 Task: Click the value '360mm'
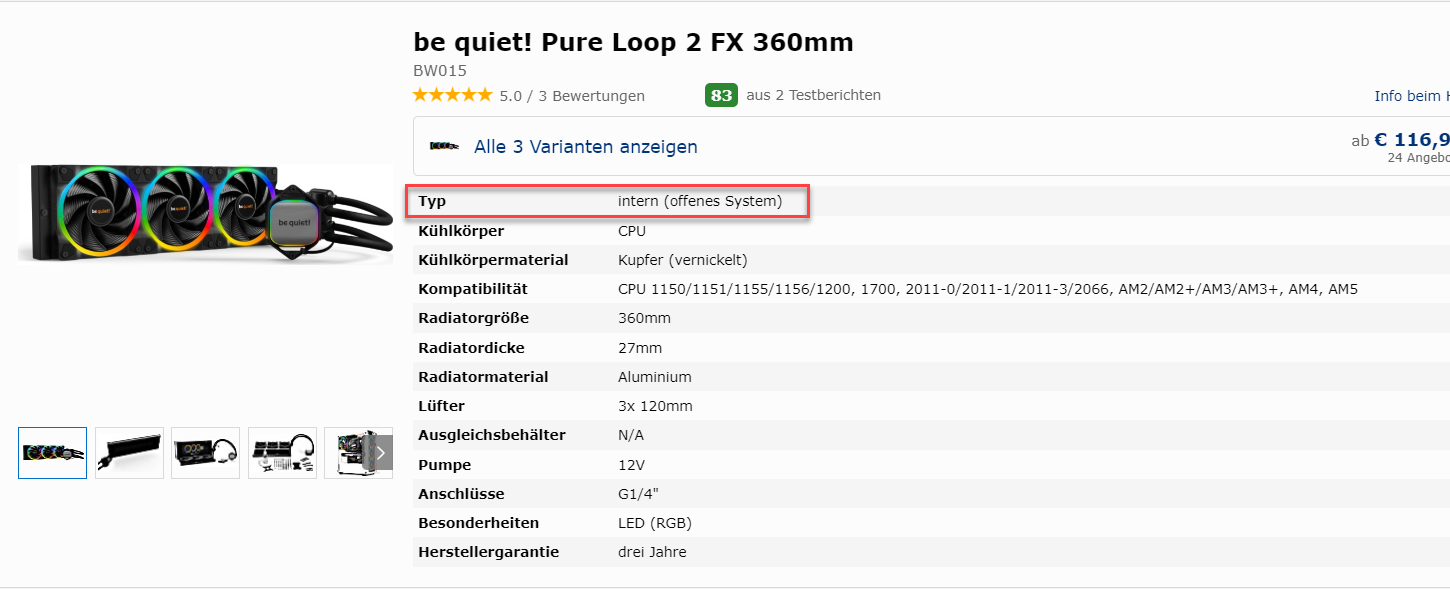click(x=645, y=318)
